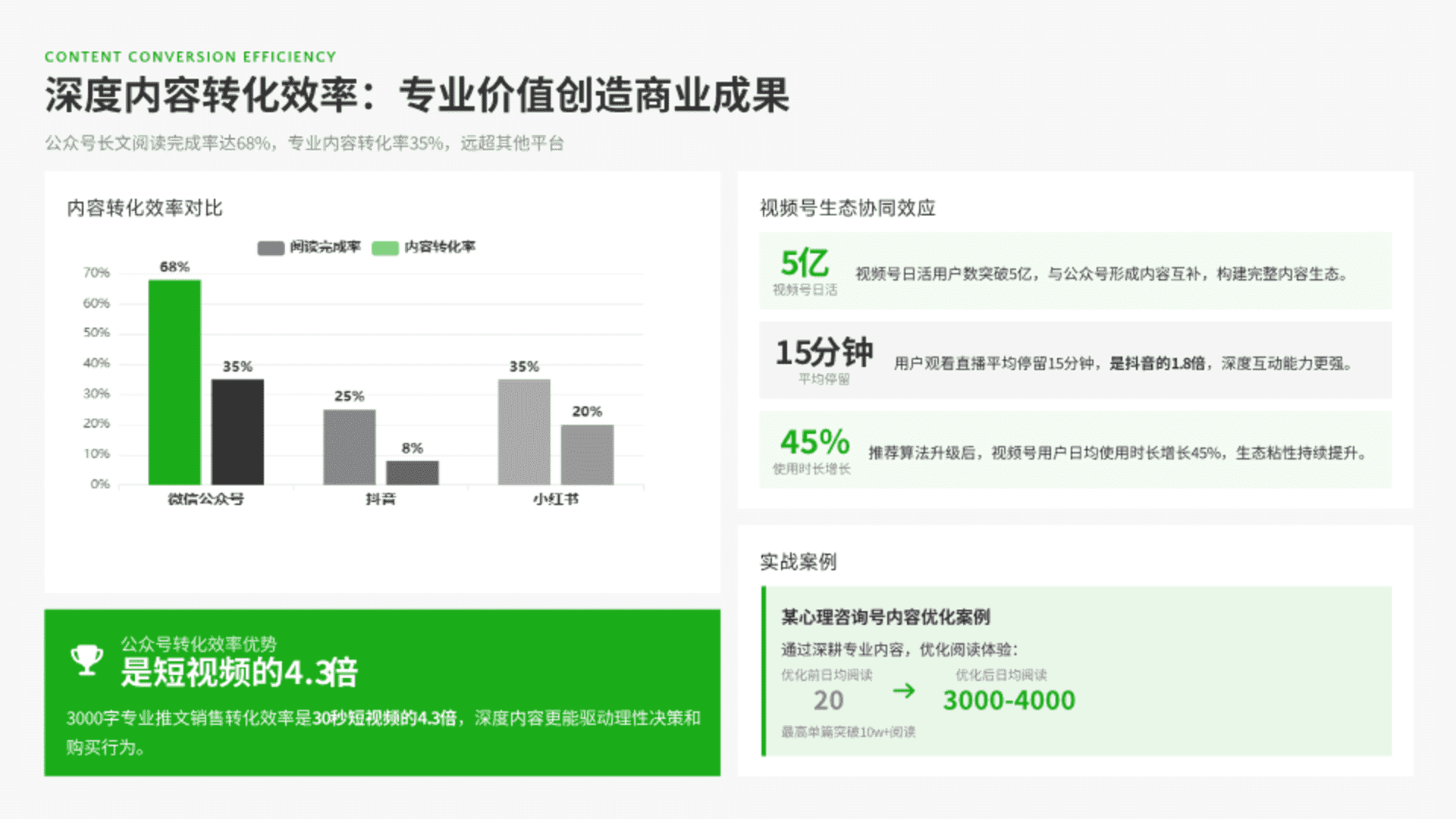Click the 25% bar for 抖音
The width and height of the screenshot is (1456, 819).
point(349,447)
